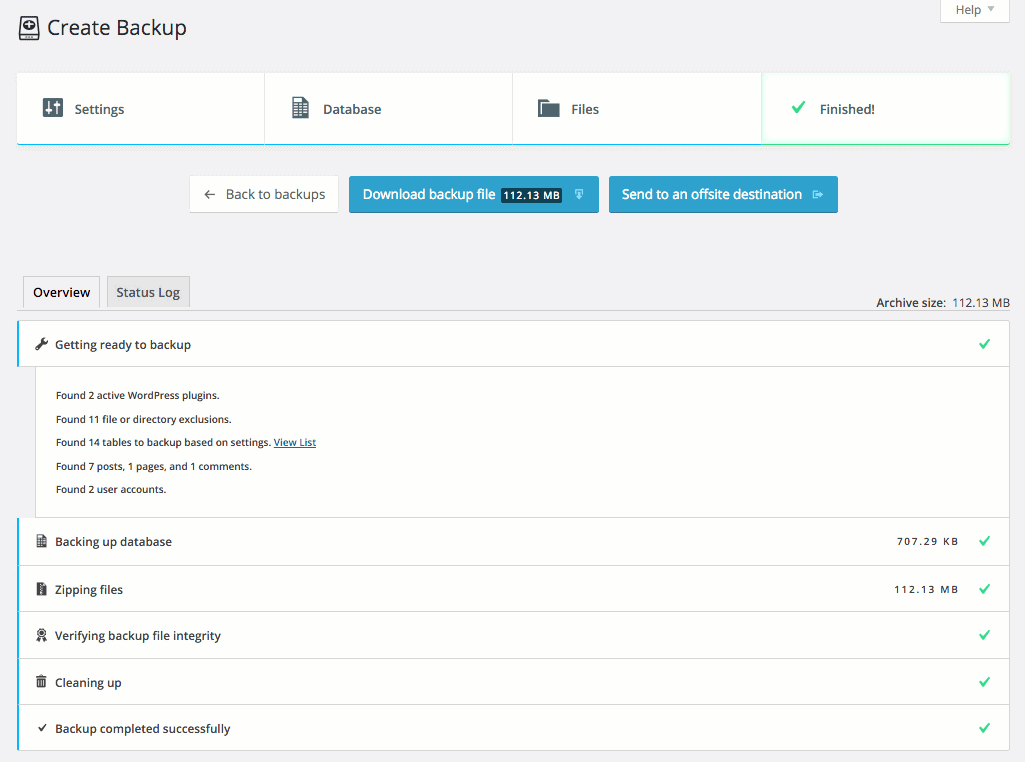1025x762 pixels.
Task: Click the zip file icon beside Zipping files
Action: click(41, 589)
